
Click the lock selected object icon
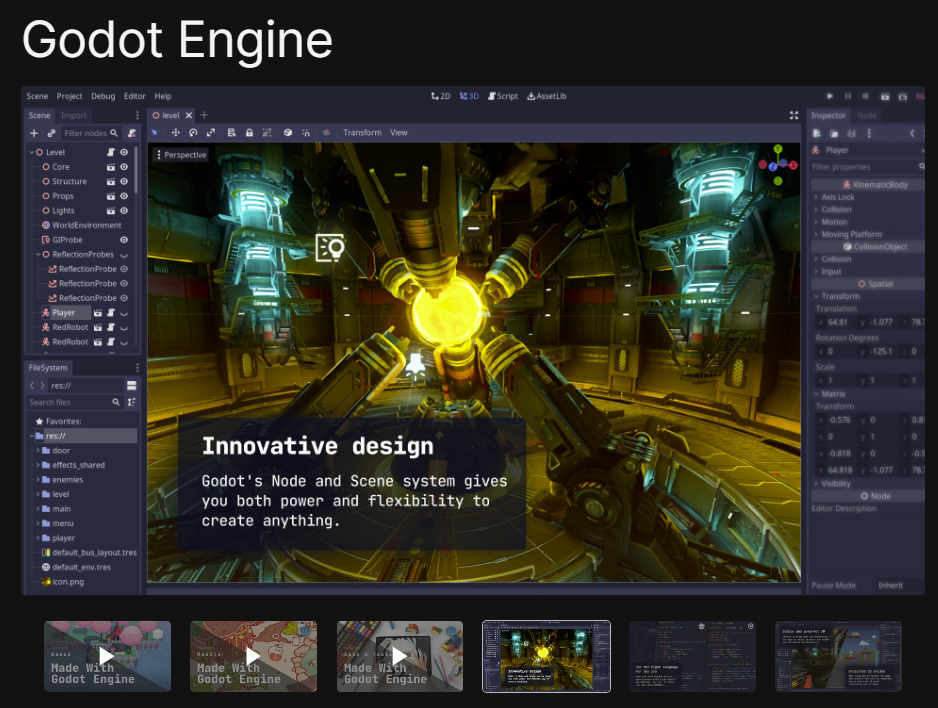tap(249, 132)
